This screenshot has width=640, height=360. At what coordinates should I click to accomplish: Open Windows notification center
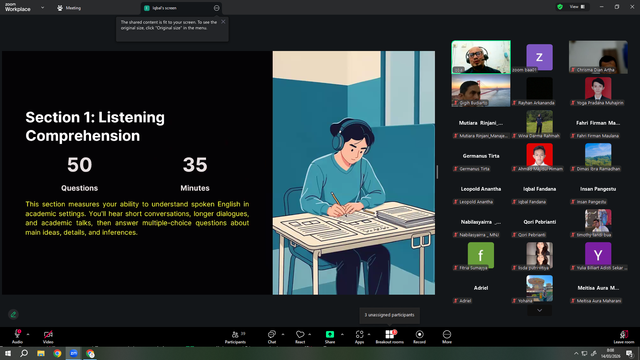point(630,353)
